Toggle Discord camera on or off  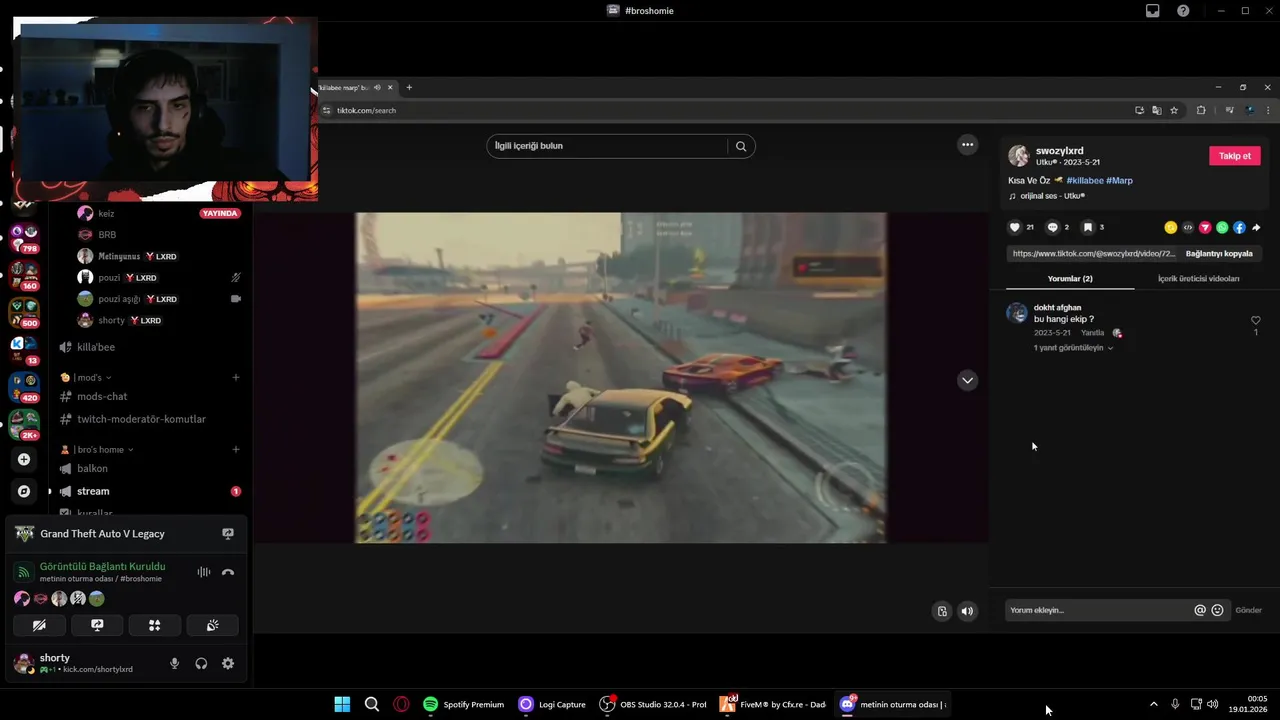tap(39, 625)
